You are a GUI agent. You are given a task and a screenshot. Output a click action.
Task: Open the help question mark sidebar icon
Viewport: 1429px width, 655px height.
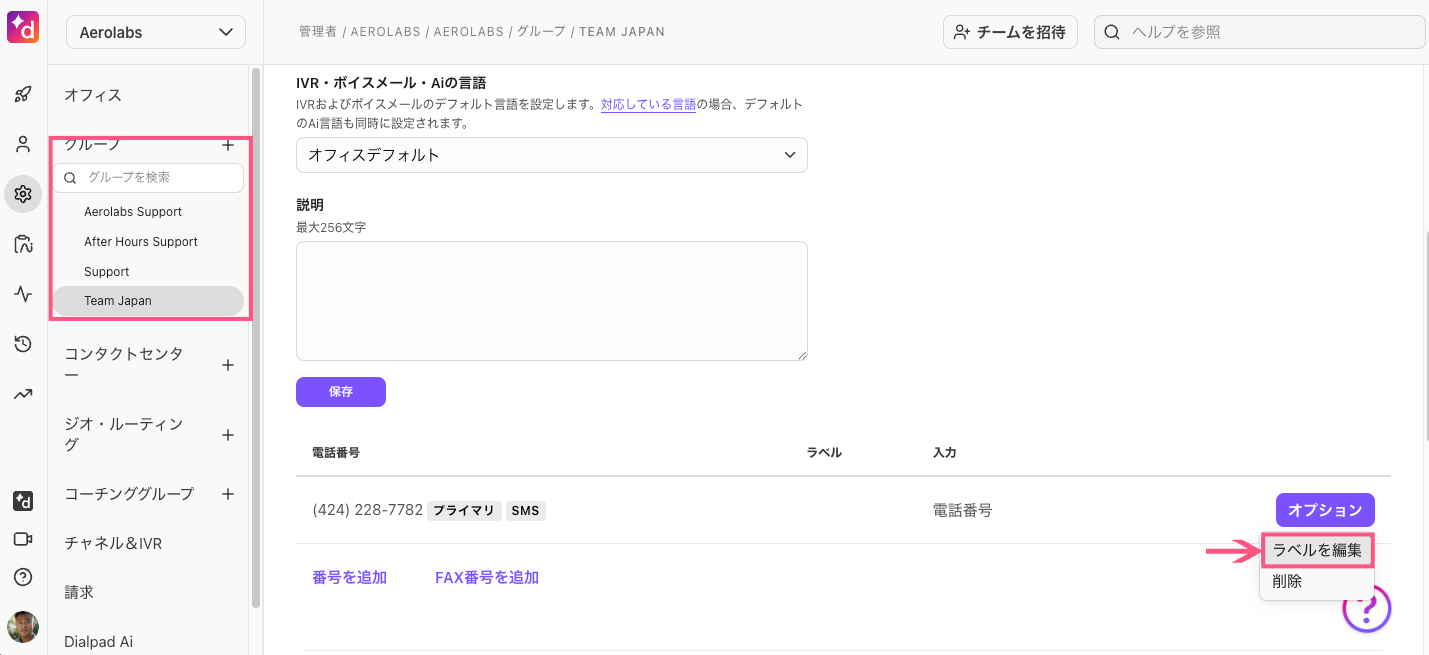coord(23,577)
